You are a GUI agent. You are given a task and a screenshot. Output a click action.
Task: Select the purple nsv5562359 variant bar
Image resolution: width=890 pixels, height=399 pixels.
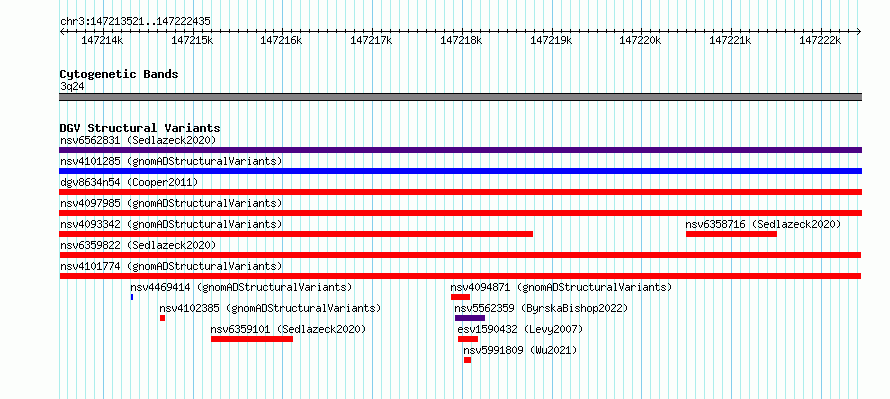470,318
